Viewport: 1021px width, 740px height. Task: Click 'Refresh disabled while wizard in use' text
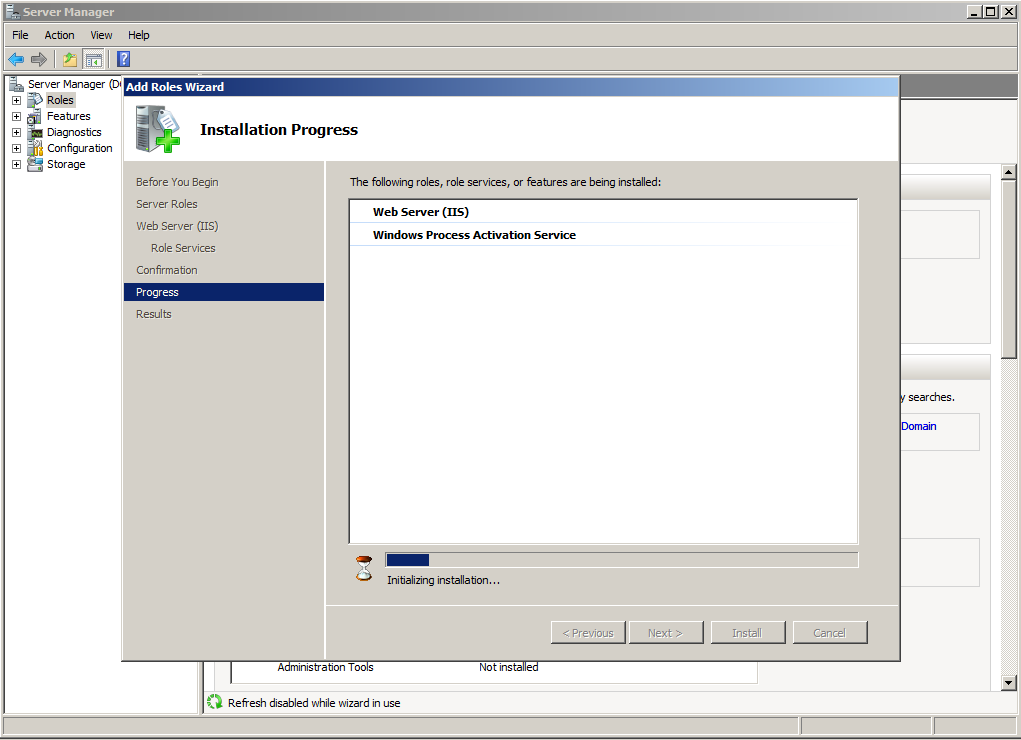(x=314, y=703)
